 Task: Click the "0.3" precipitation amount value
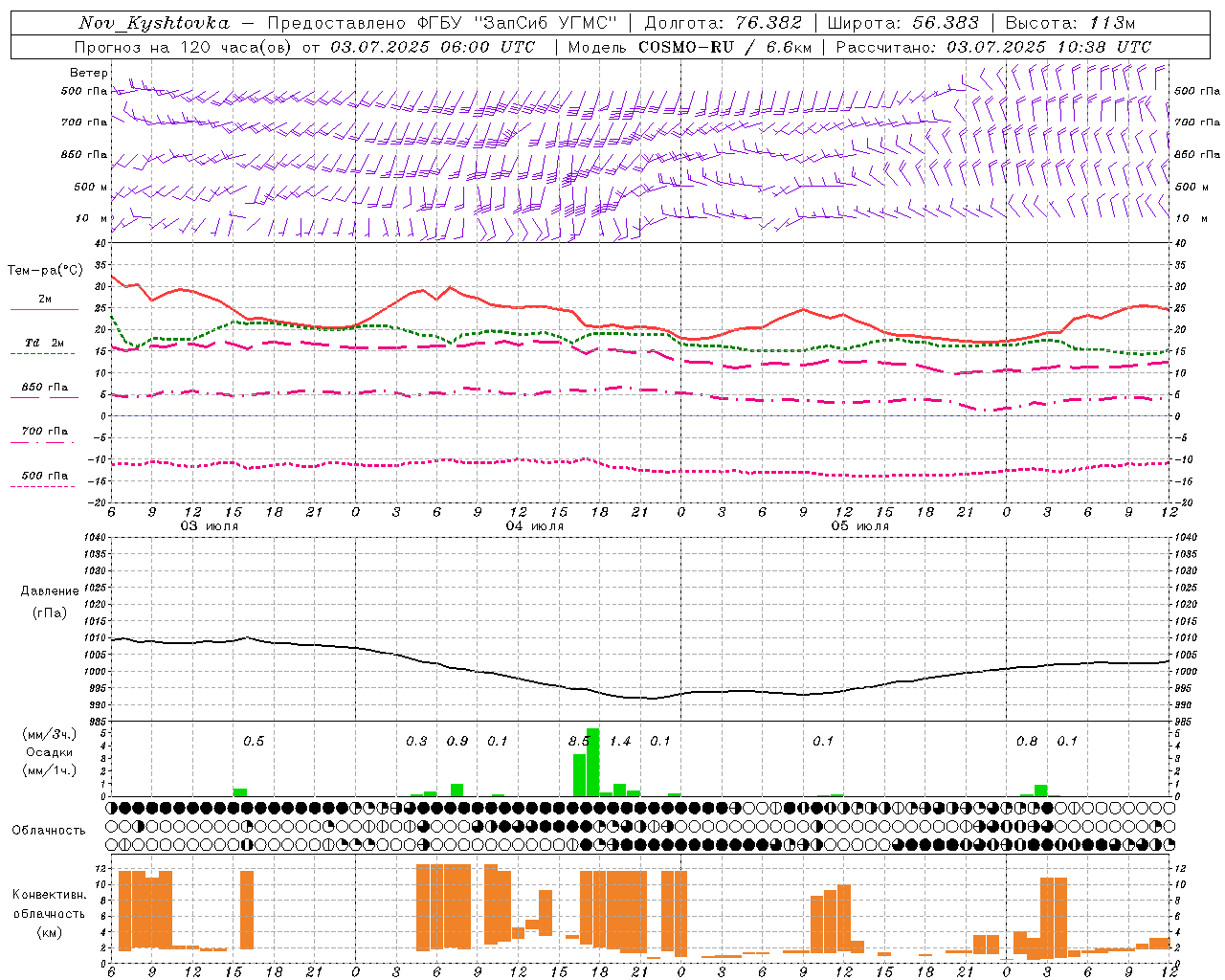coord(416,742)
